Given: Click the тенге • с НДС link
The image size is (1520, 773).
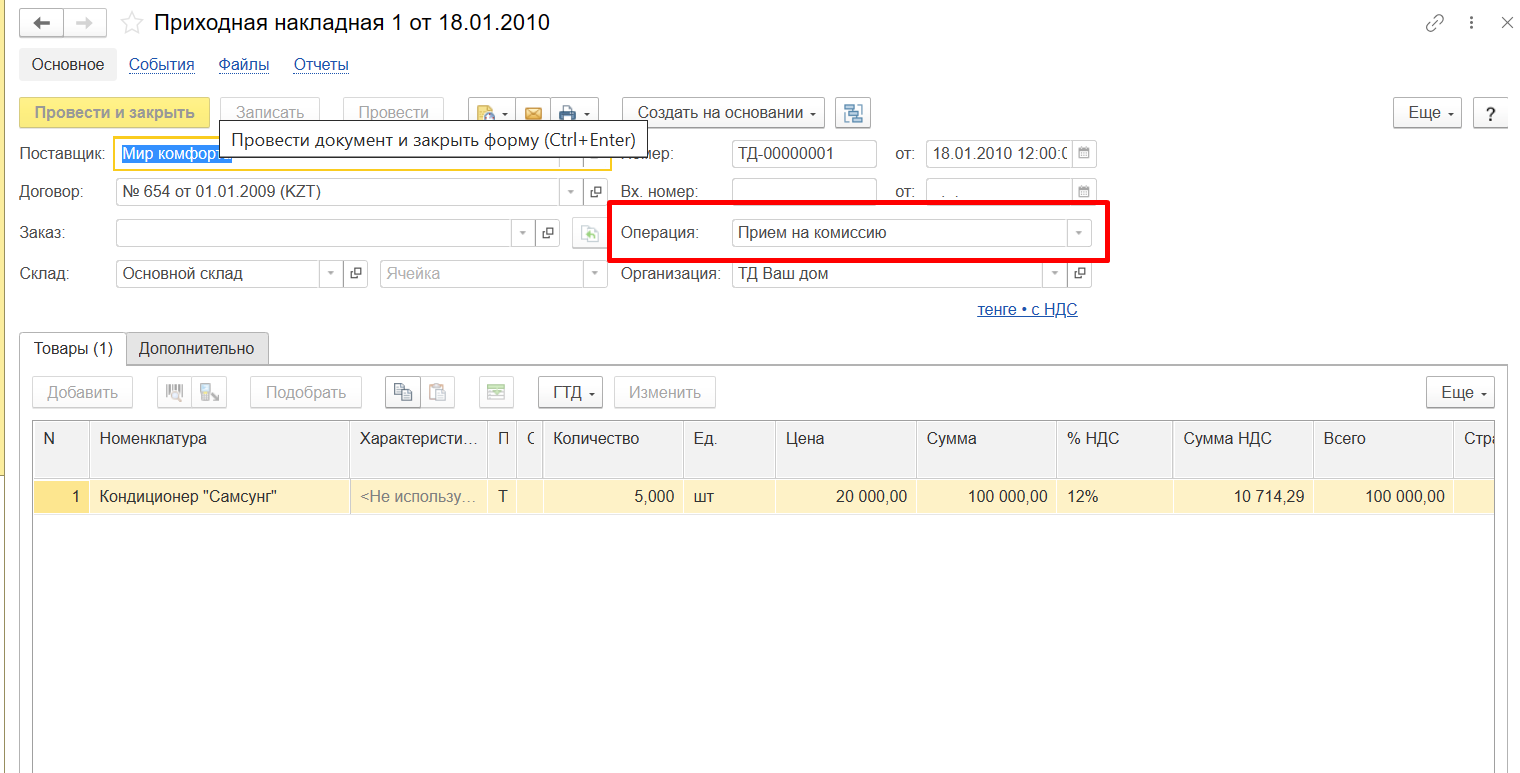Looking at the screenshot, I should pos(1027,310).
